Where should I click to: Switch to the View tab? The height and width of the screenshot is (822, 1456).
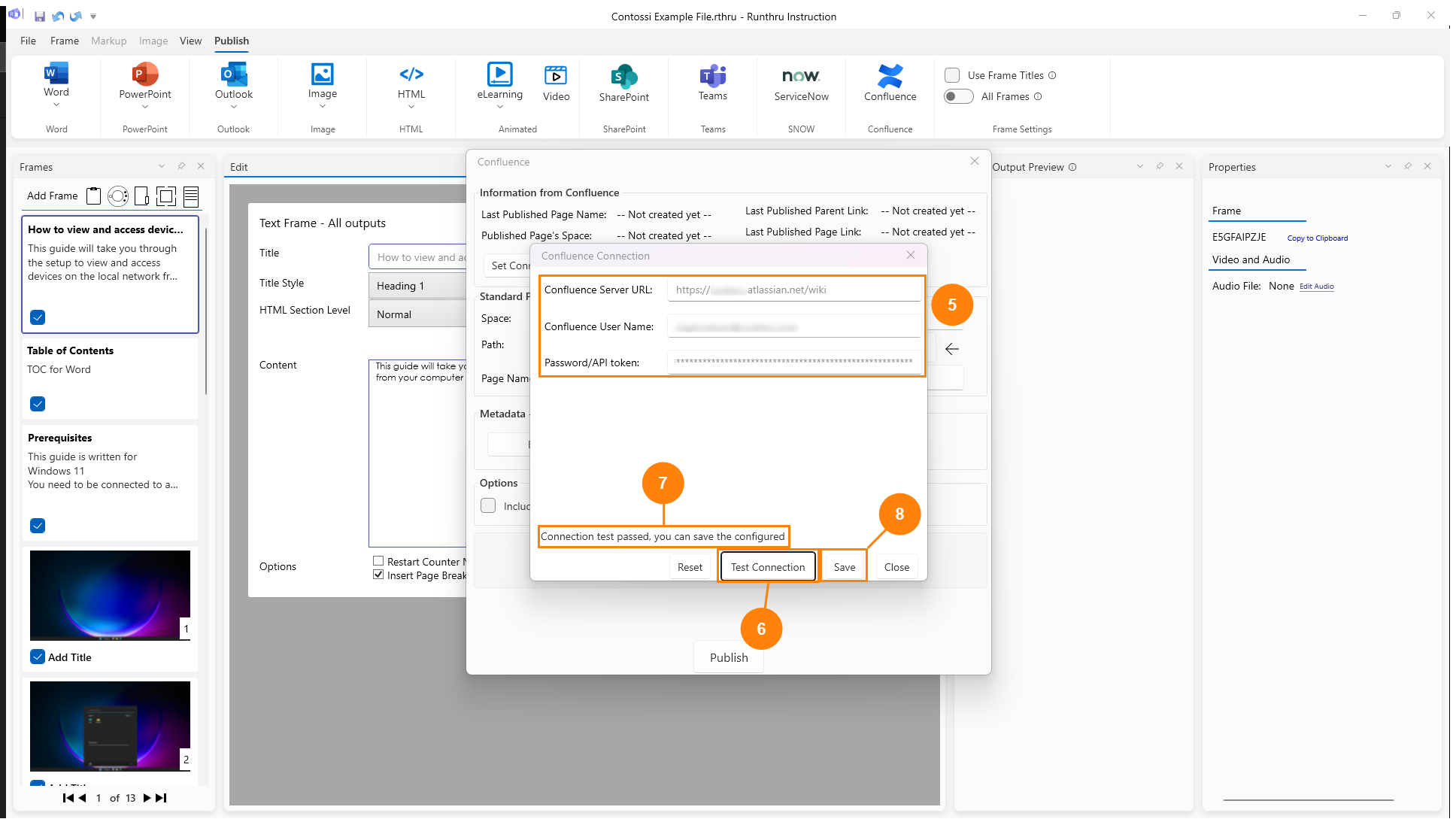pos(190,41)
